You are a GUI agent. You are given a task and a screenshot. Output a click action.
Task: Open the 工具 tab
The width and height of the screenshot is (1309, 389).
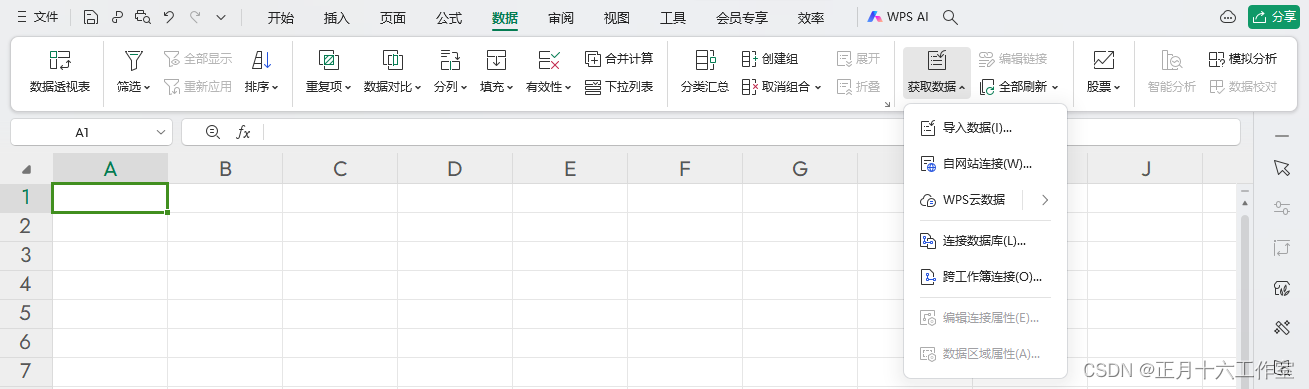(673, 18)
